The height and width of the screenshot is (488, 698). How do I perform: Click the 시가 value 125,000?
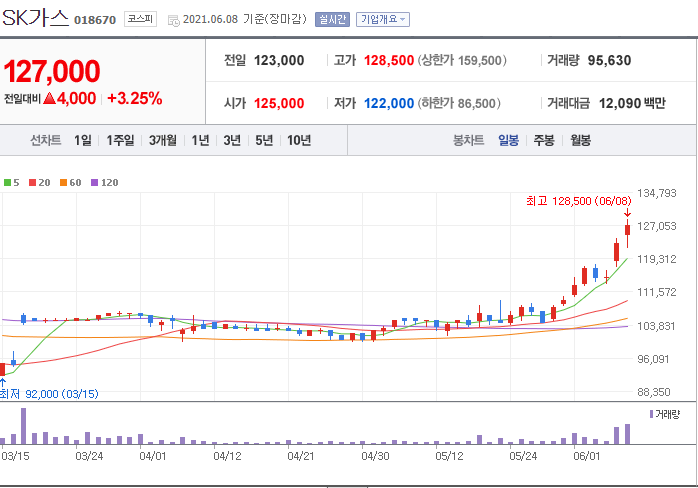pos(279,103)
